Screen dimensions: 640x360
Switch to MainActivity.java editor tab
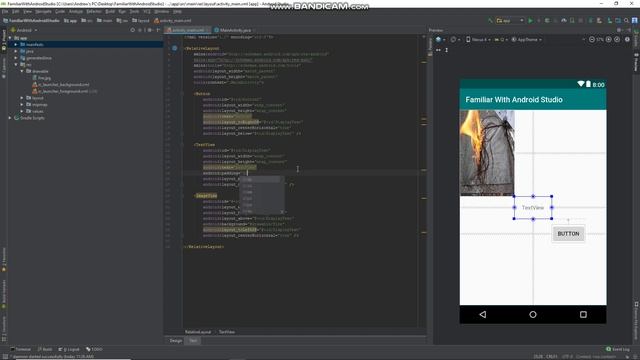pos(233,30)
